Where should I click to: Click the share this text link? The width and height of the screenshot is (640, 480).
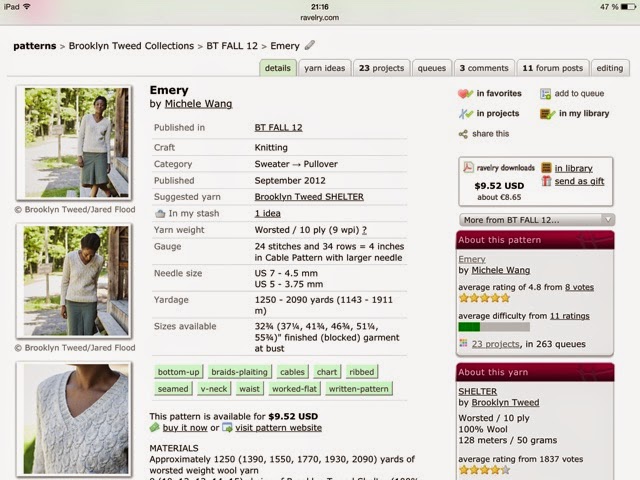click(x=491, y=134)
